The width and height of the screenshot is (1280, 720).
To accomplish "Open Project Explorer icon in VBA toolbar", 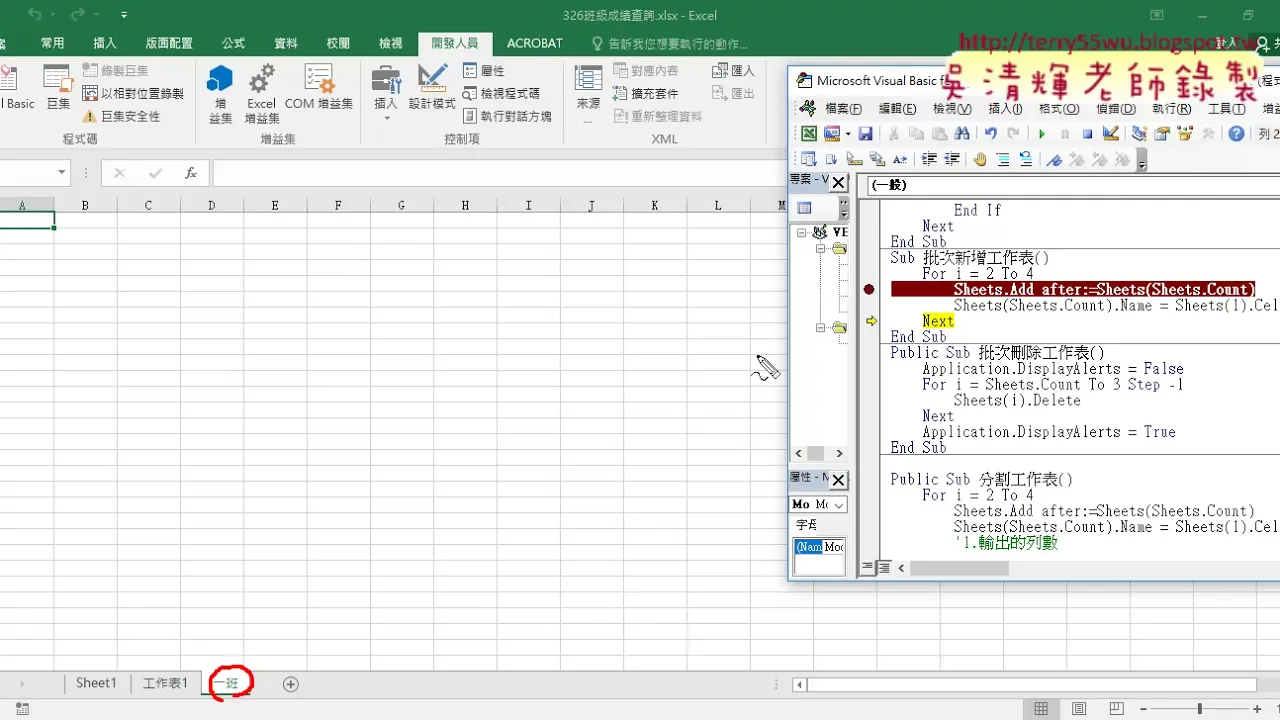I will coord(1138,134).
